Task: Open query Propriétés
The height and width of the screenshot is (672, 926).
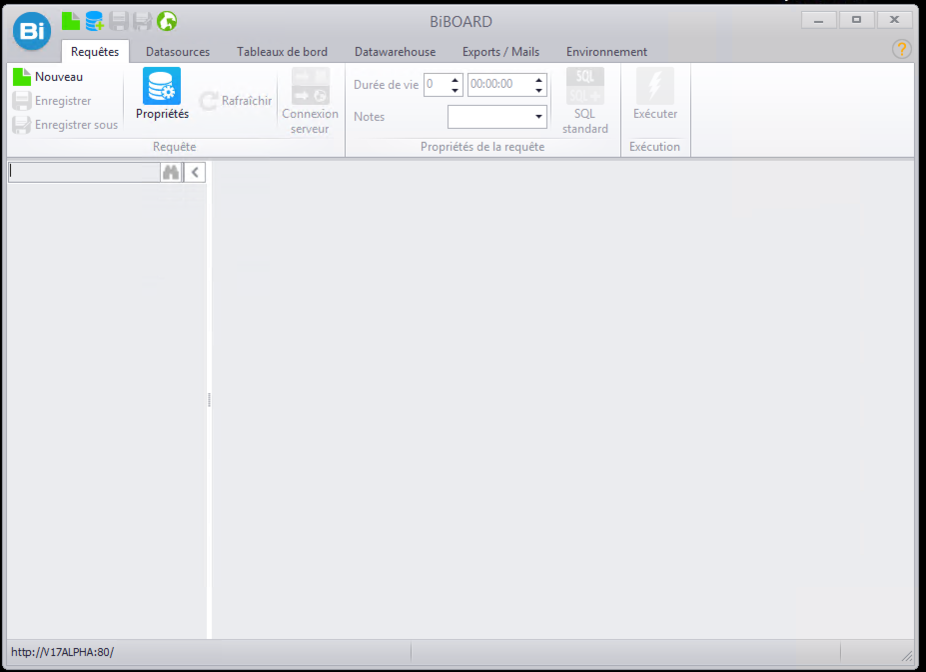Action: point(162,94)
